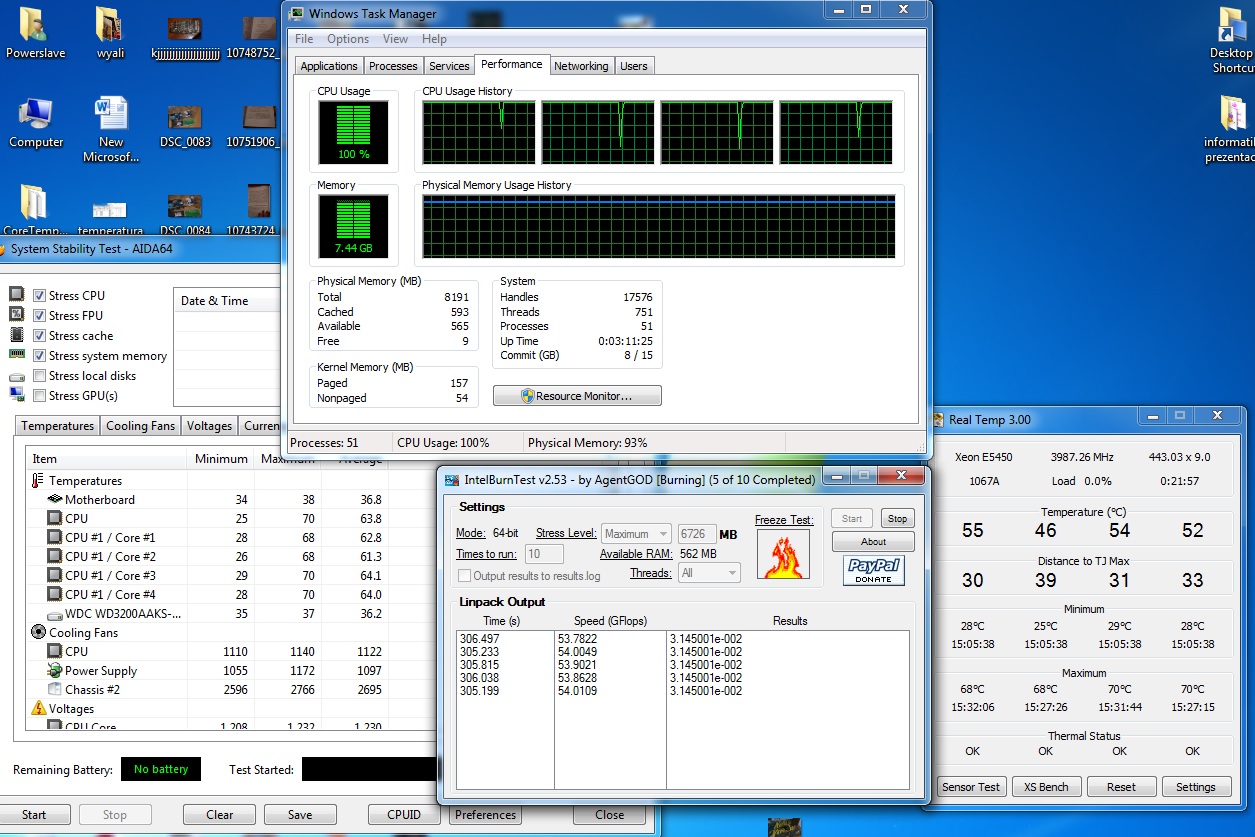1255x837 pixels.
Task: Open the Threads dropdown in IntelBurnTest
Action: (709, 573)
